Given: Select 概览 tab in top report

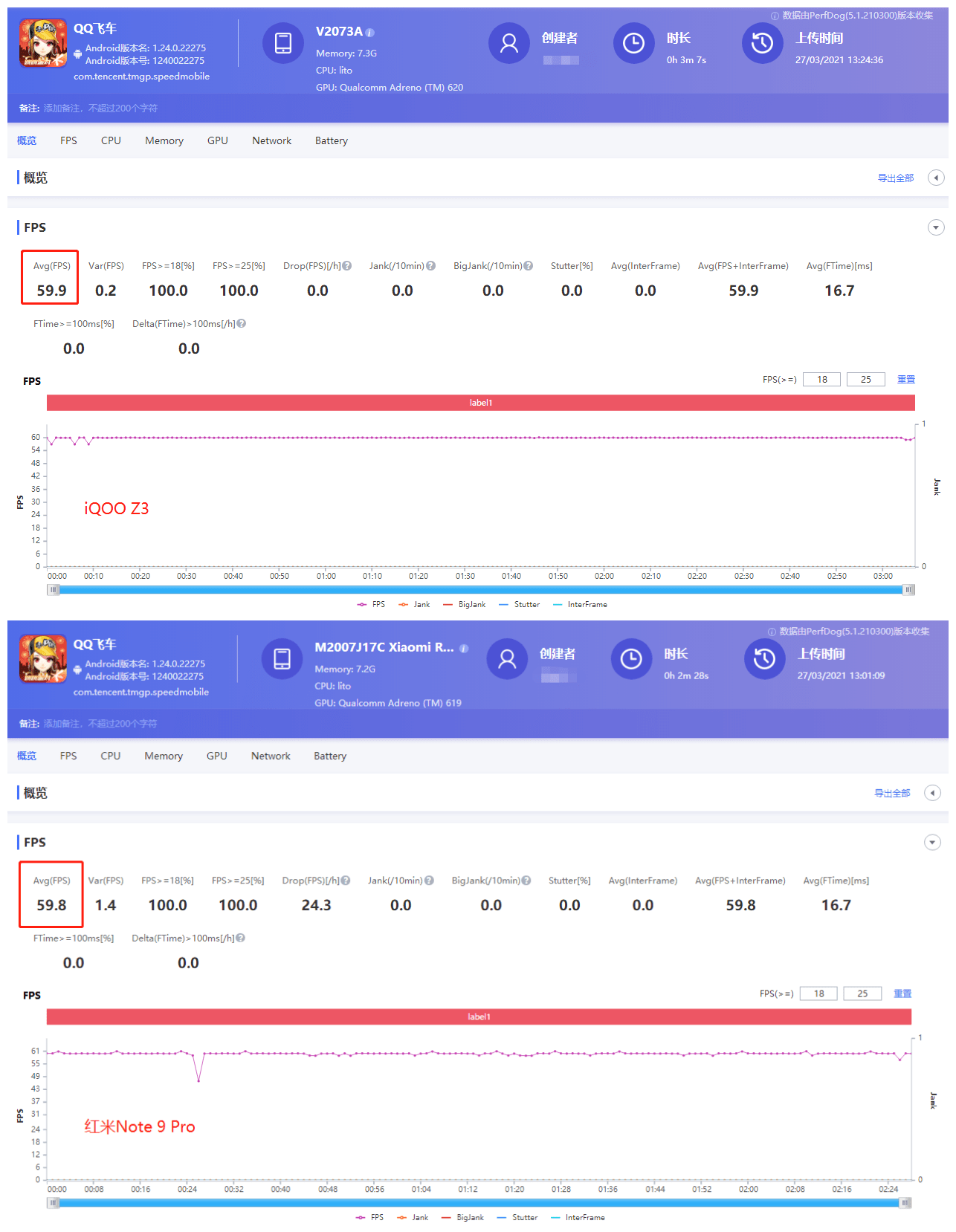Looking at the screenshot, I should [x=27, y=140].
